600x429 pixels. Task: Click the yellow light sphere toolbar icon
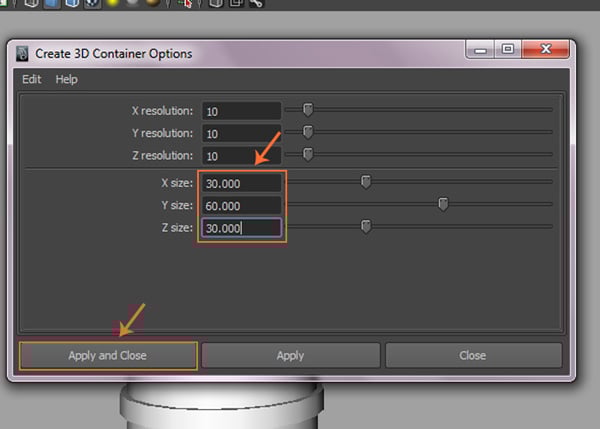click(x=113, y=3)
